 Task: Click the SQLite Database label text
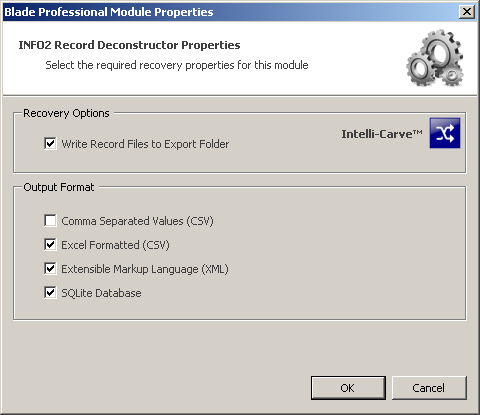[x=101, y=293]
